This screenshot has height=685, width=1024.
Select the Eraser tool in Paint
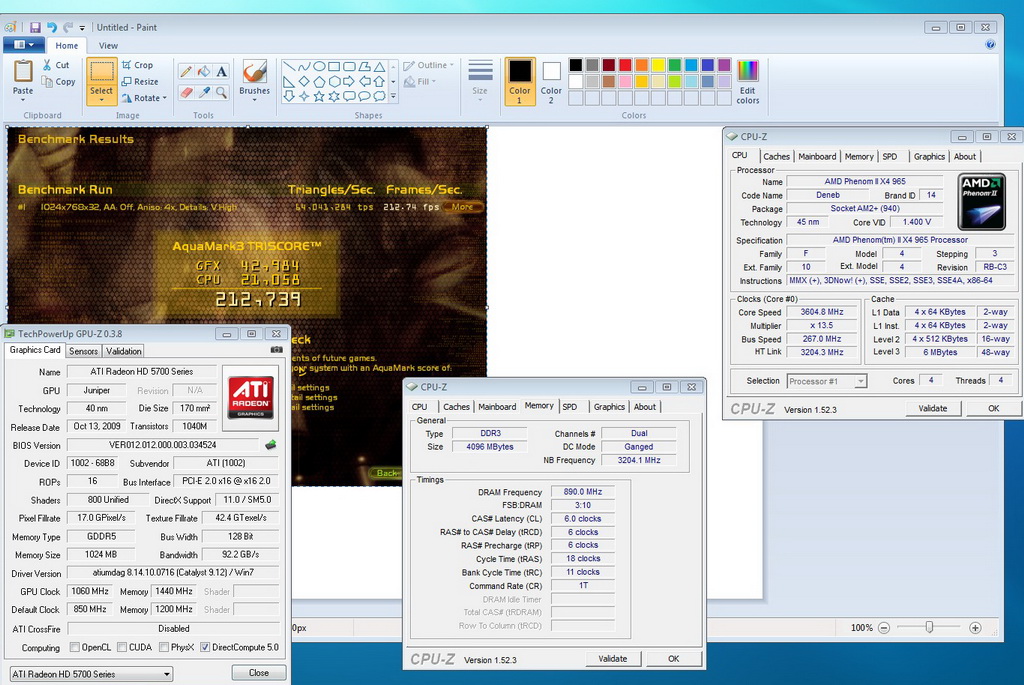[185, 93]
